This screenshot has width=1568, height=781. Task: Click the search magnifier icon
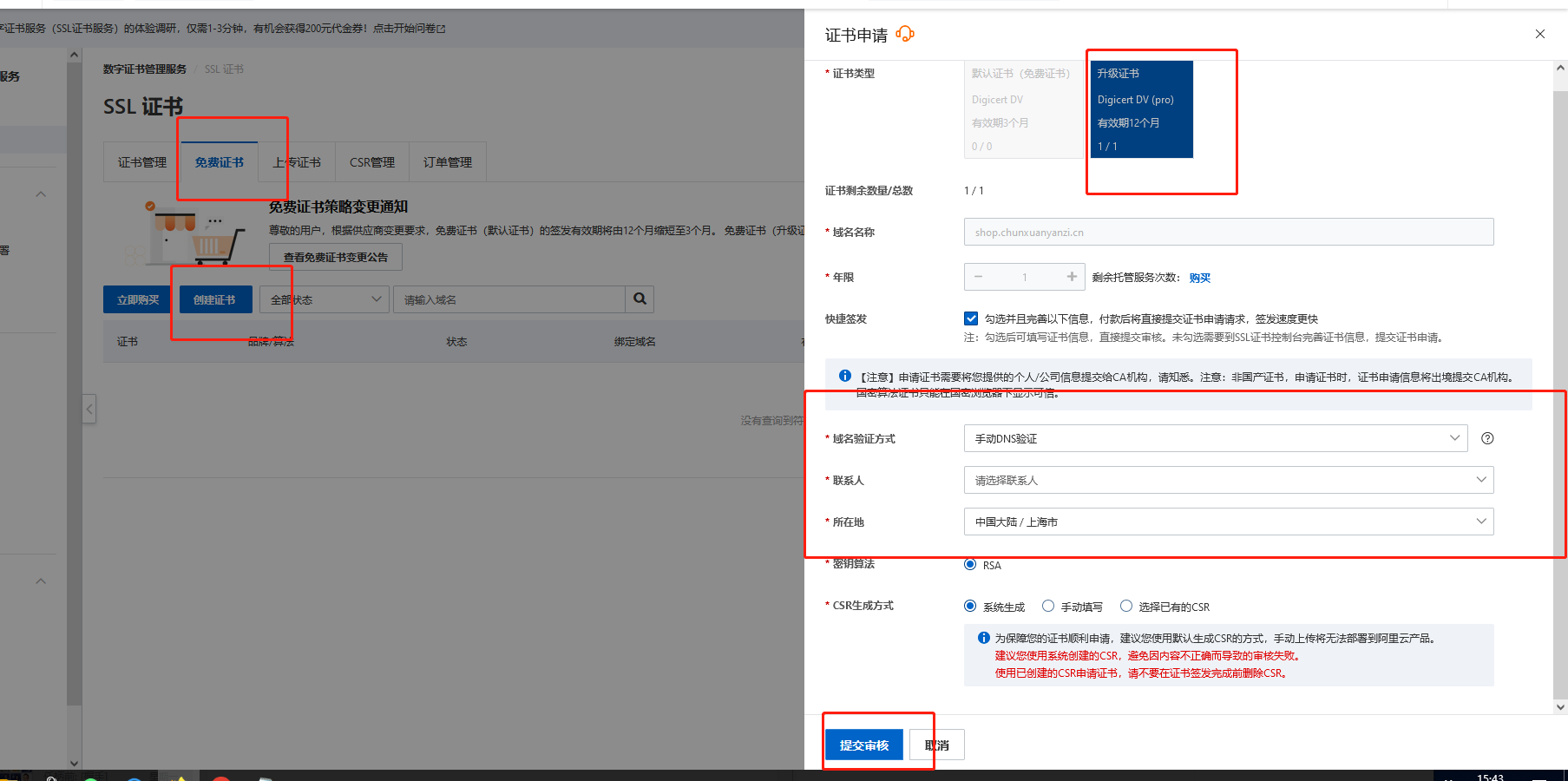(640, 299)
